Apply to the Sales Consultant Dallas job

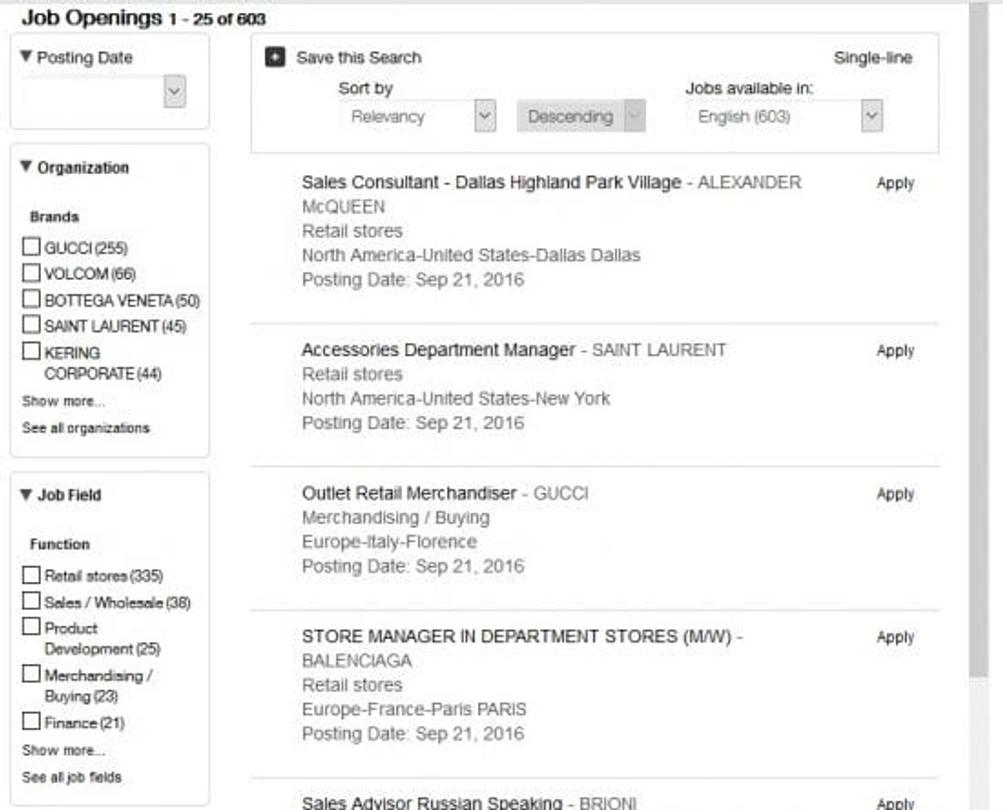[895, 183]
